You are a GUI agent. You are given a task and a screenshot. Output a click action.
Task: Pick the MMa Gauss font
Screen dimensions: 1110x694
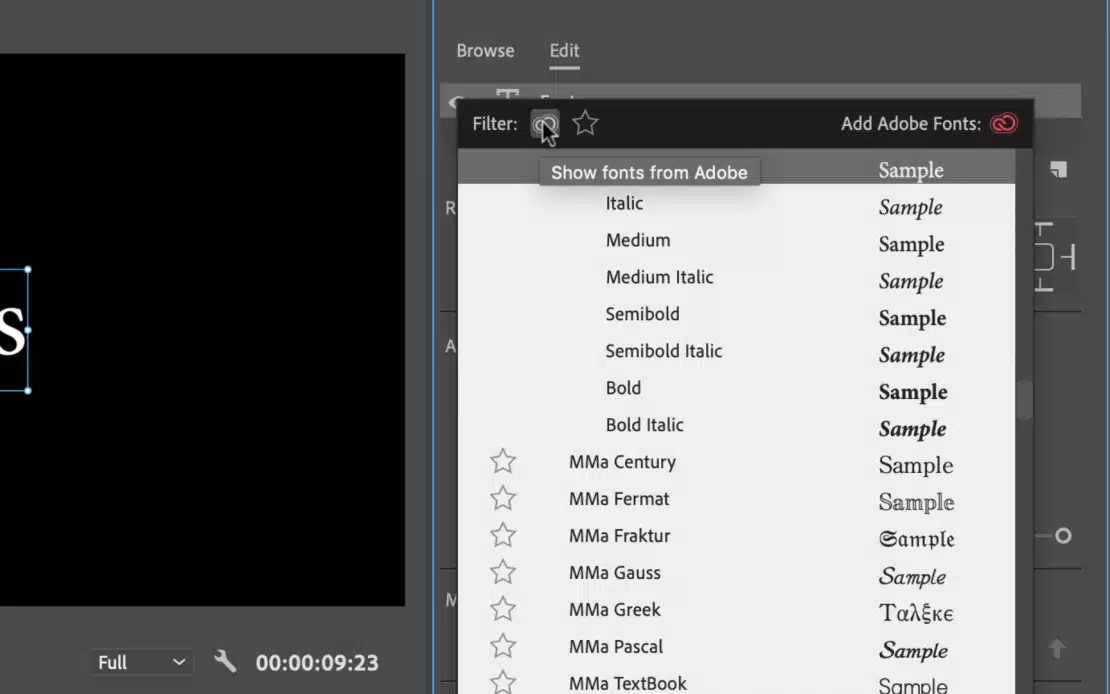(614, 573)
